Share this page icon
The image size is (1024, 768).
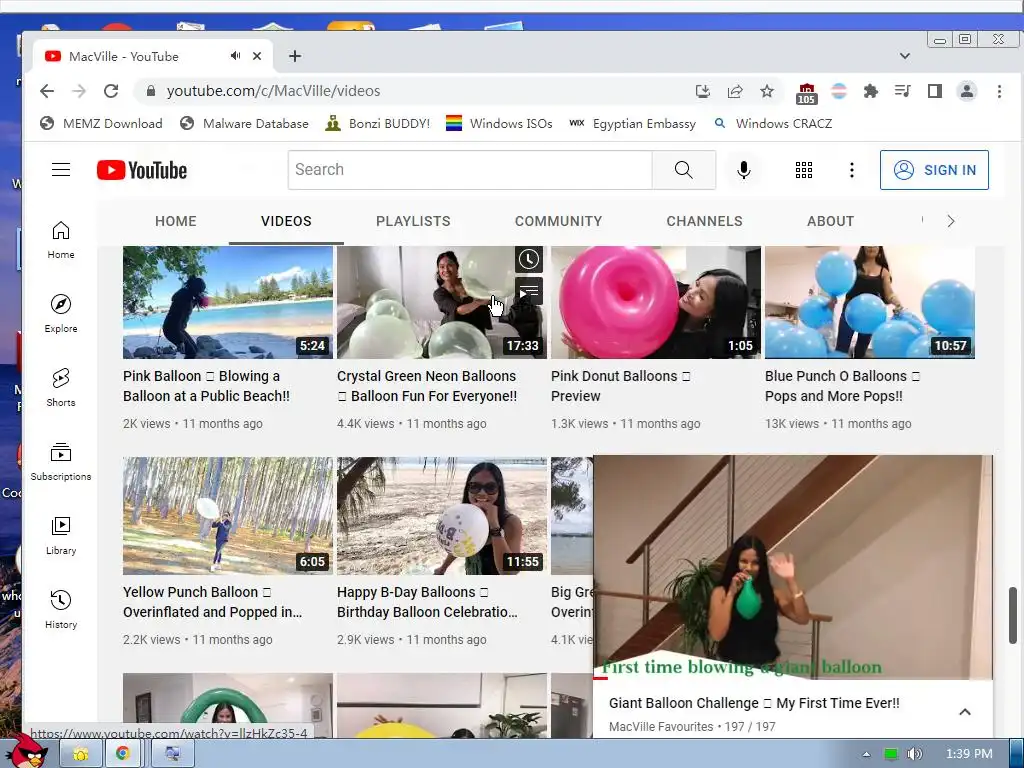(x=735, y=91)
